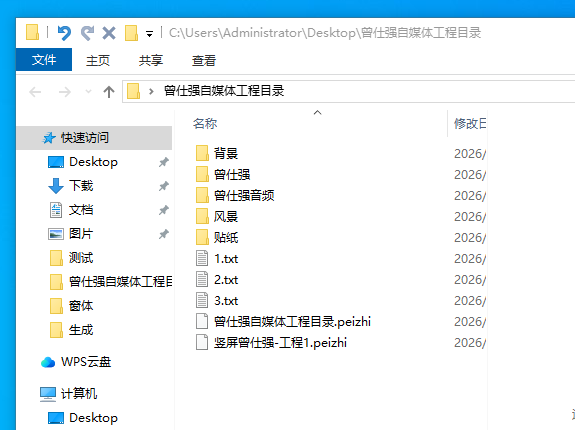The width and height of the screenshot is (575, 430).
Task: Open the quick access toolbar dropdown arrow
Action: point(149,34)
